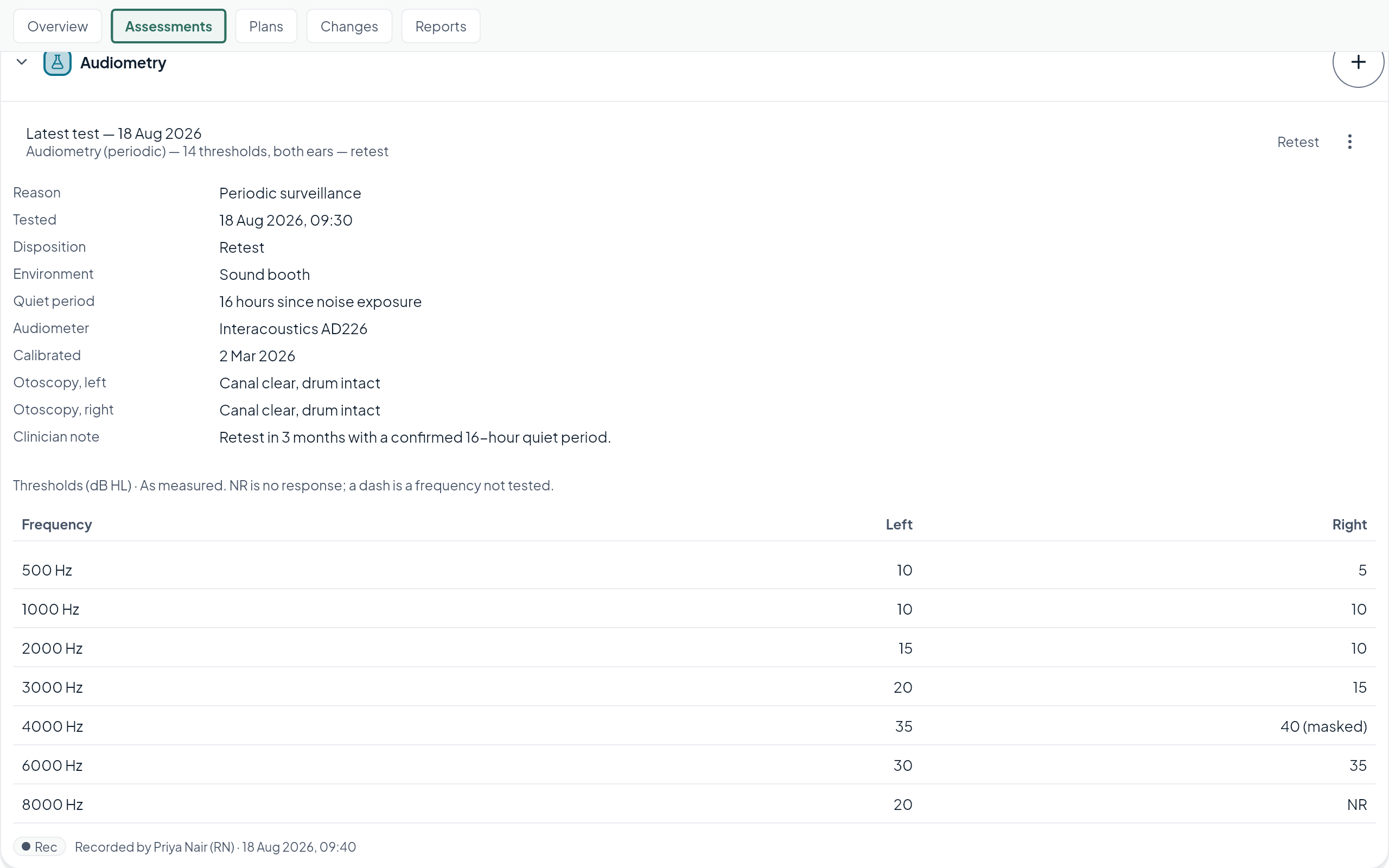Select the Assessments tab

[x=169, y=27]
